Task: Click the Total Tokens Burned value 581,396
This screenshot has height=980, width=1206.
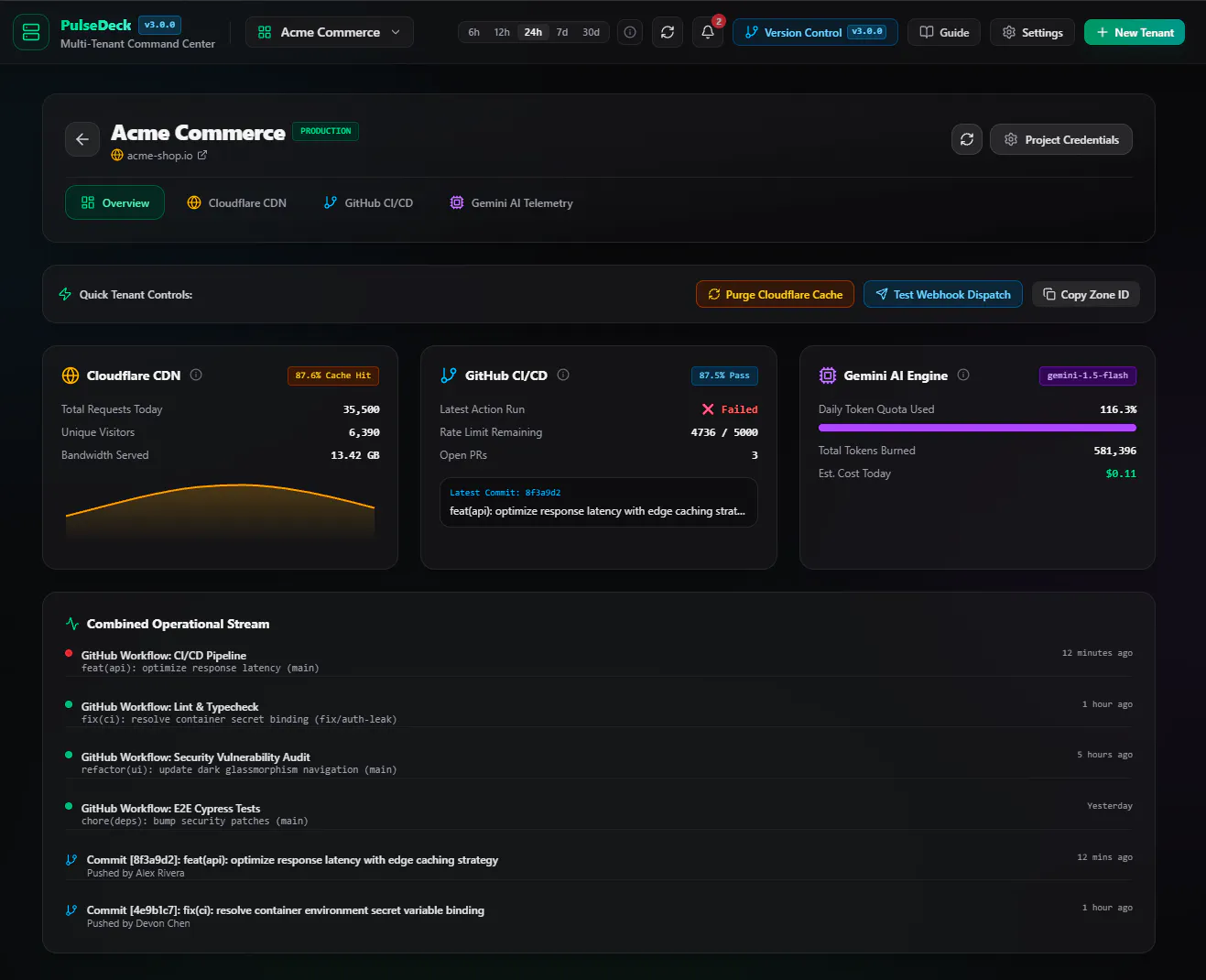Action: [x=1114, y=451]
